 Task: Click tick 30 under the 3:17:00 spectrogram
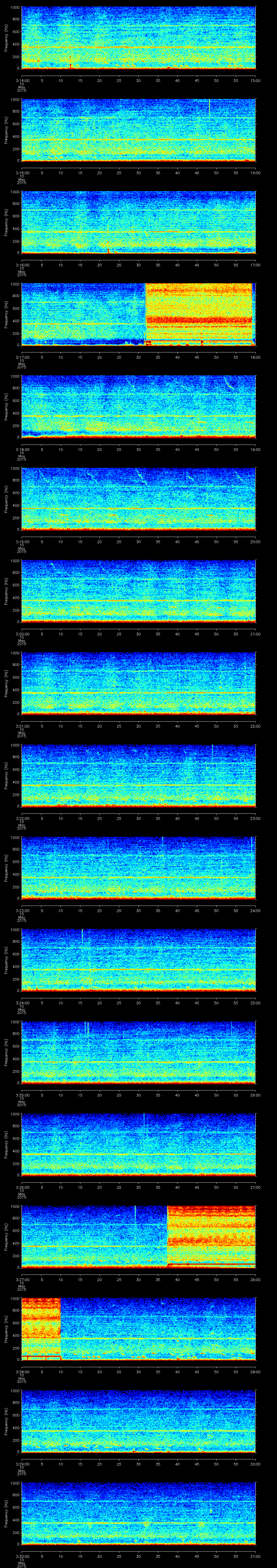click(139, 357)
